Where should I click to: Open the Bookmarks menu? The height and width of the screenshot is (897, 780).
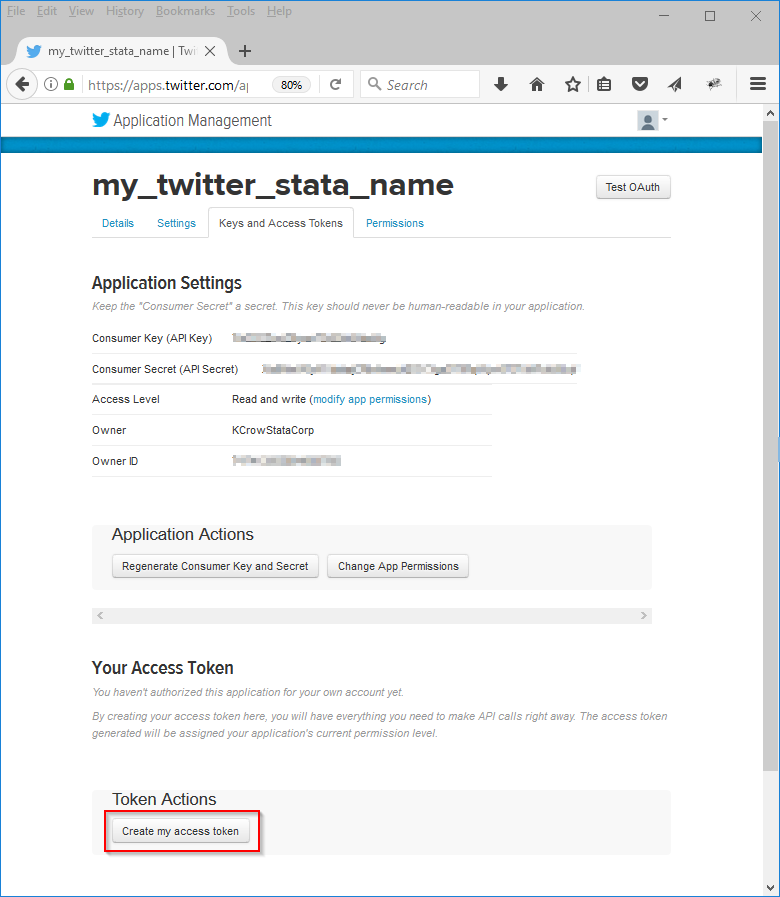tap(185, 11)
